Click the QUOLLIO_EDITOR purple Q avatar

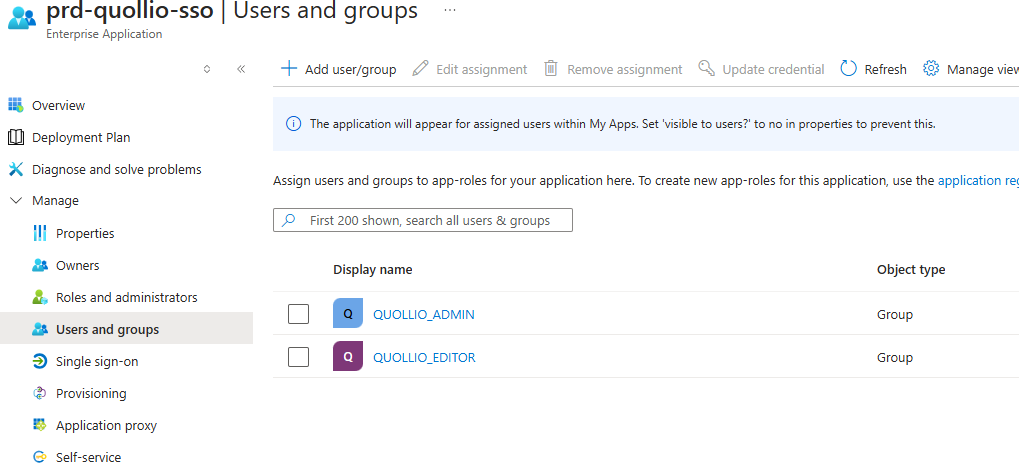pyautogui.click(x=348, y=356)
